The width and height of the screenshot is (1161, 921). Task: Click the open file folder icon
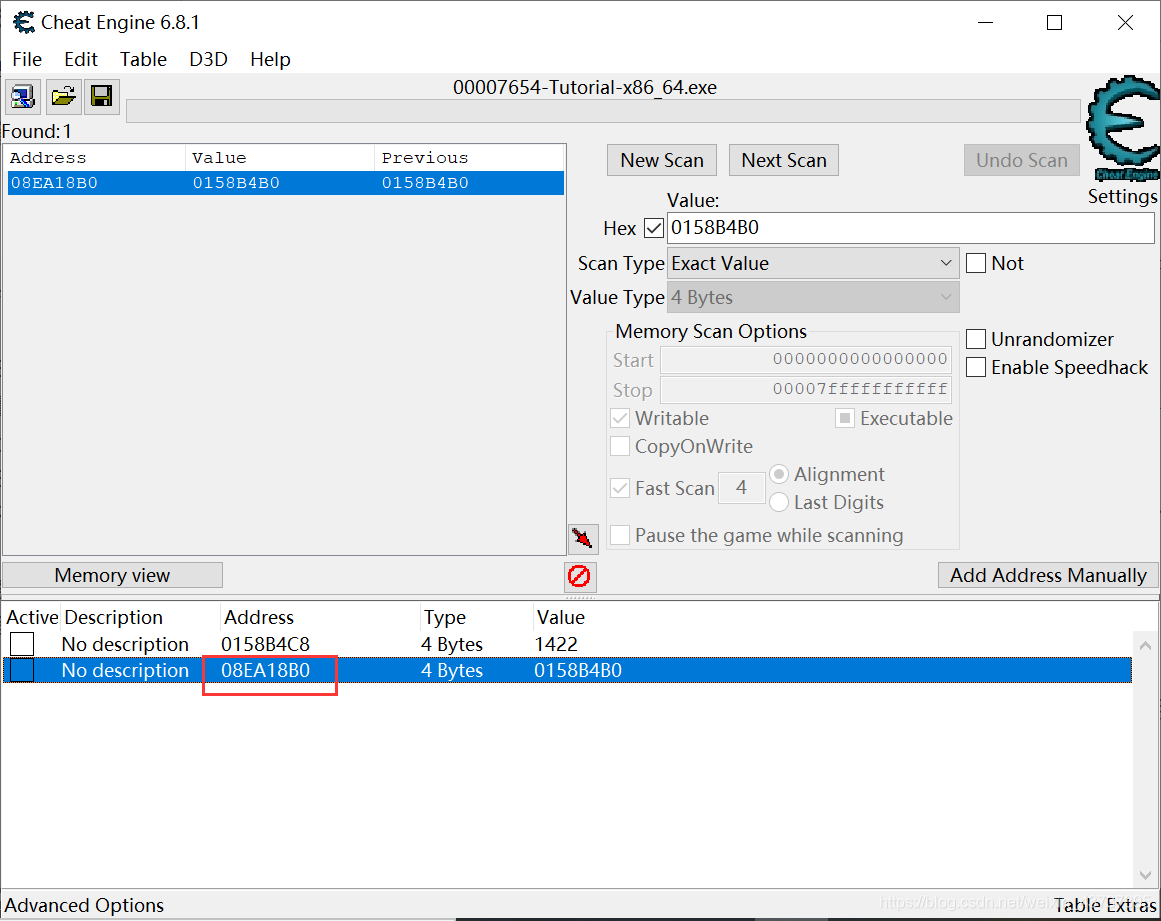pos(63,96)
